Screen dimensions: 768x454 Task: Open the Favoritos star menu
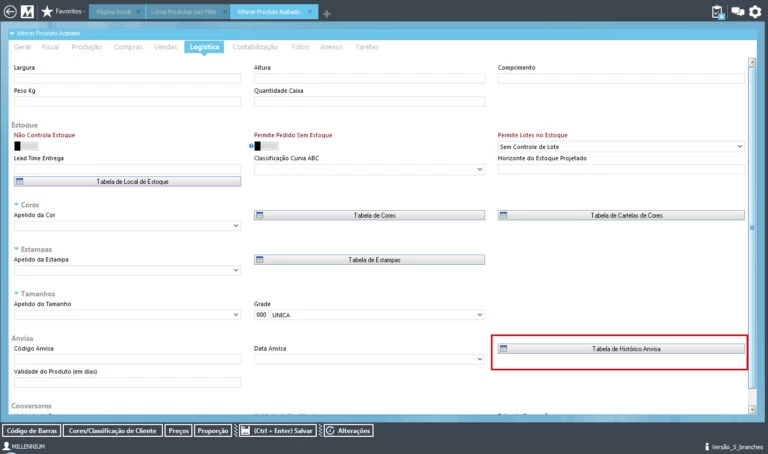47,12
